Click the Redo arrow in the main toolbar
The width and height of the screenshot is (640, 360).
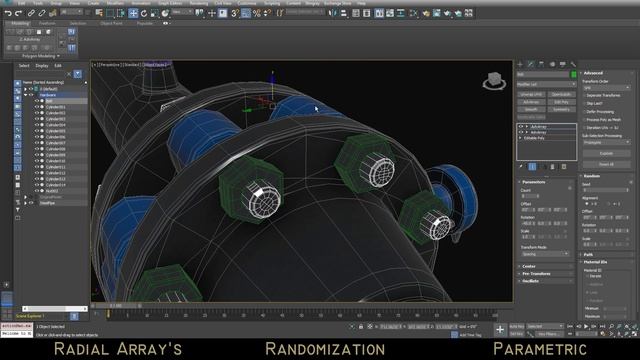(x=18, y=13)
